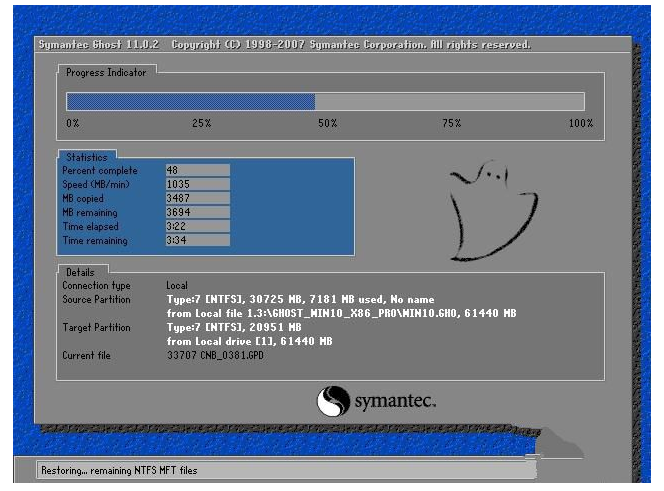Select the Current file name entry
Image resolution: width=664 pixels, height=491 pixels.
210,355
